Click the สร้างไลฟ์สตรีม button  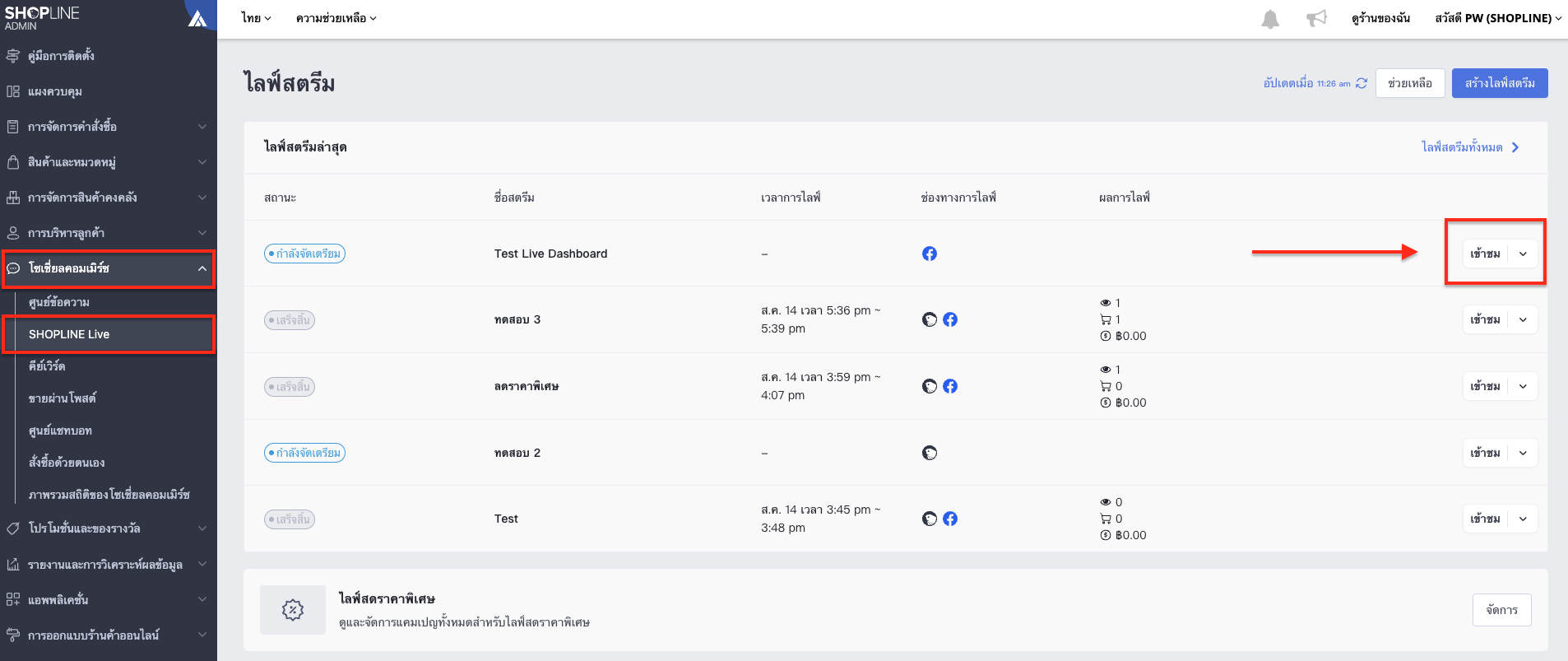click(1500, 83)
